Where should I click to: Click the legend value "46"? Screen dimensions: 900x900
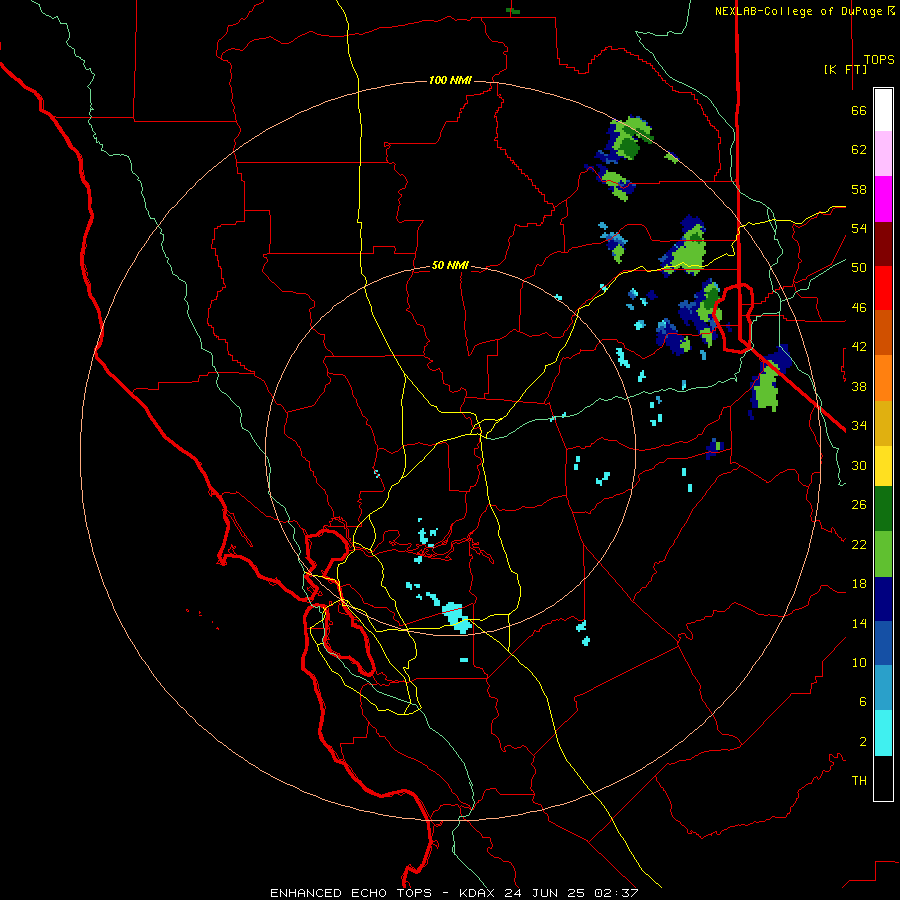tap(859, 308)
